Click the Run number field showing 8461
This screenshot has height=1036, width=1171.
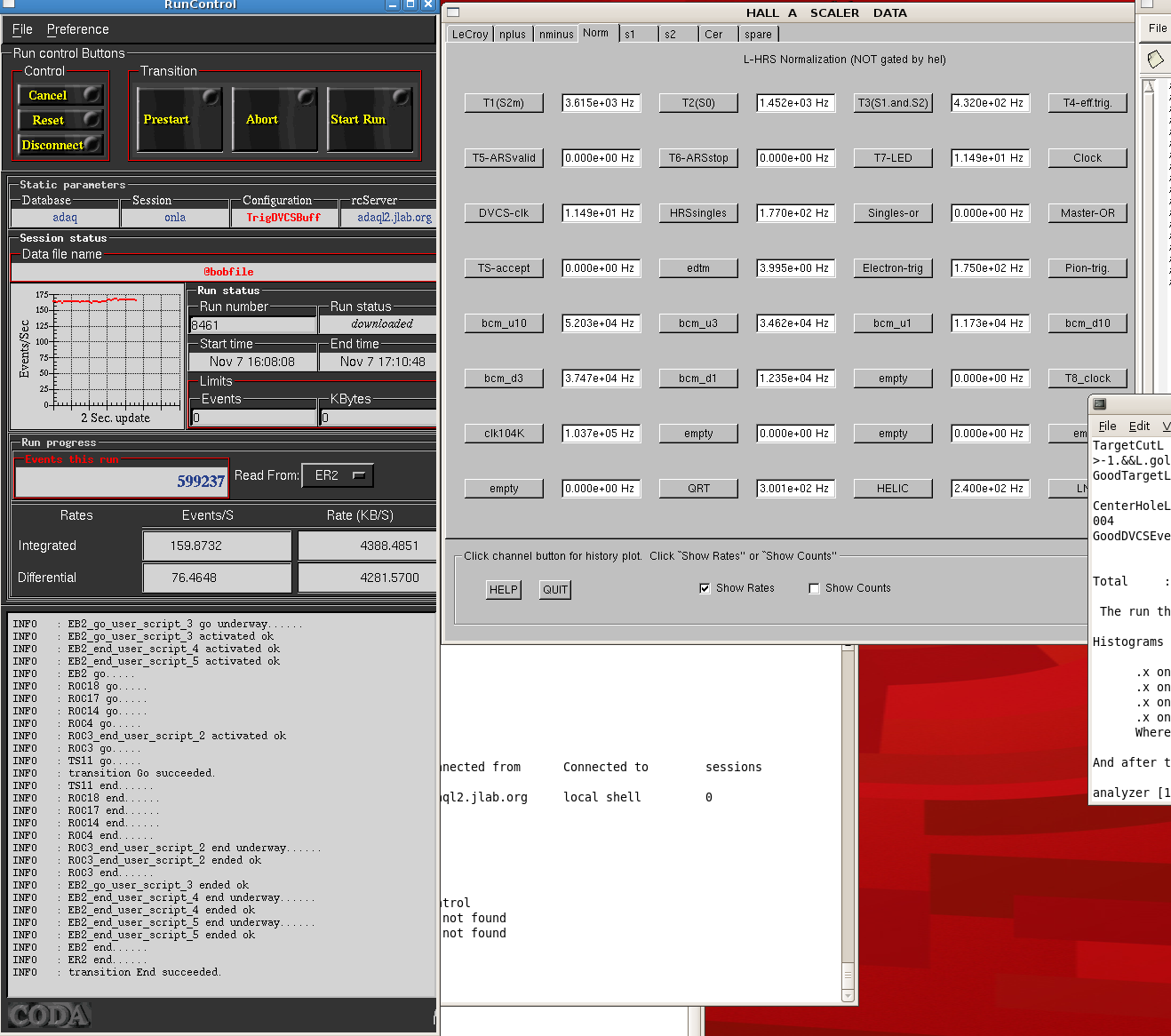coord(253,325)
